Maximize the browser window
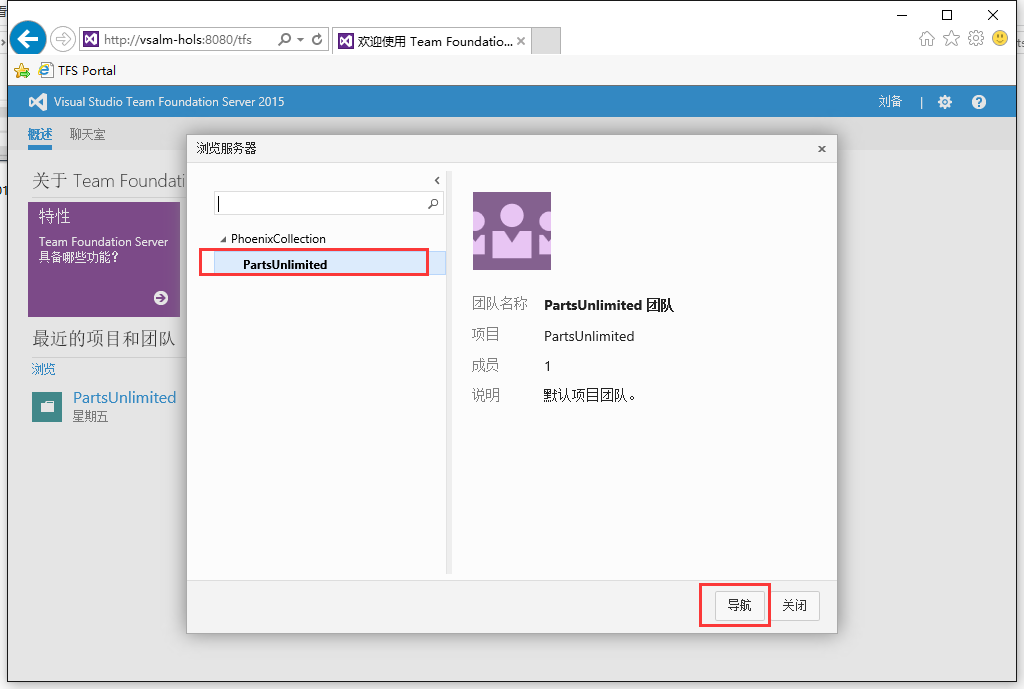1024x689 pixels. [x=947, y=15]
